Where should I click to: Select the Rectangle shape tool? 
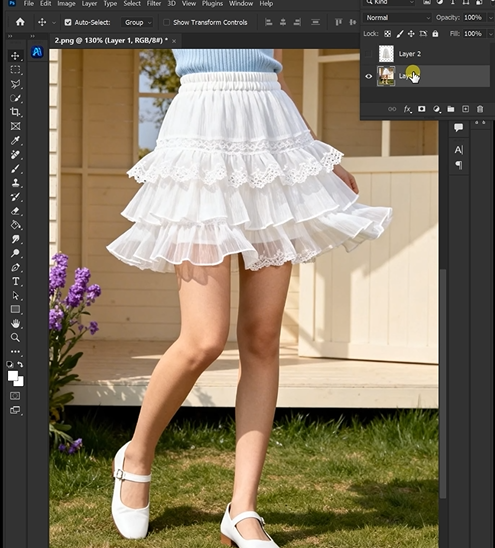click(x=15, y=309)
